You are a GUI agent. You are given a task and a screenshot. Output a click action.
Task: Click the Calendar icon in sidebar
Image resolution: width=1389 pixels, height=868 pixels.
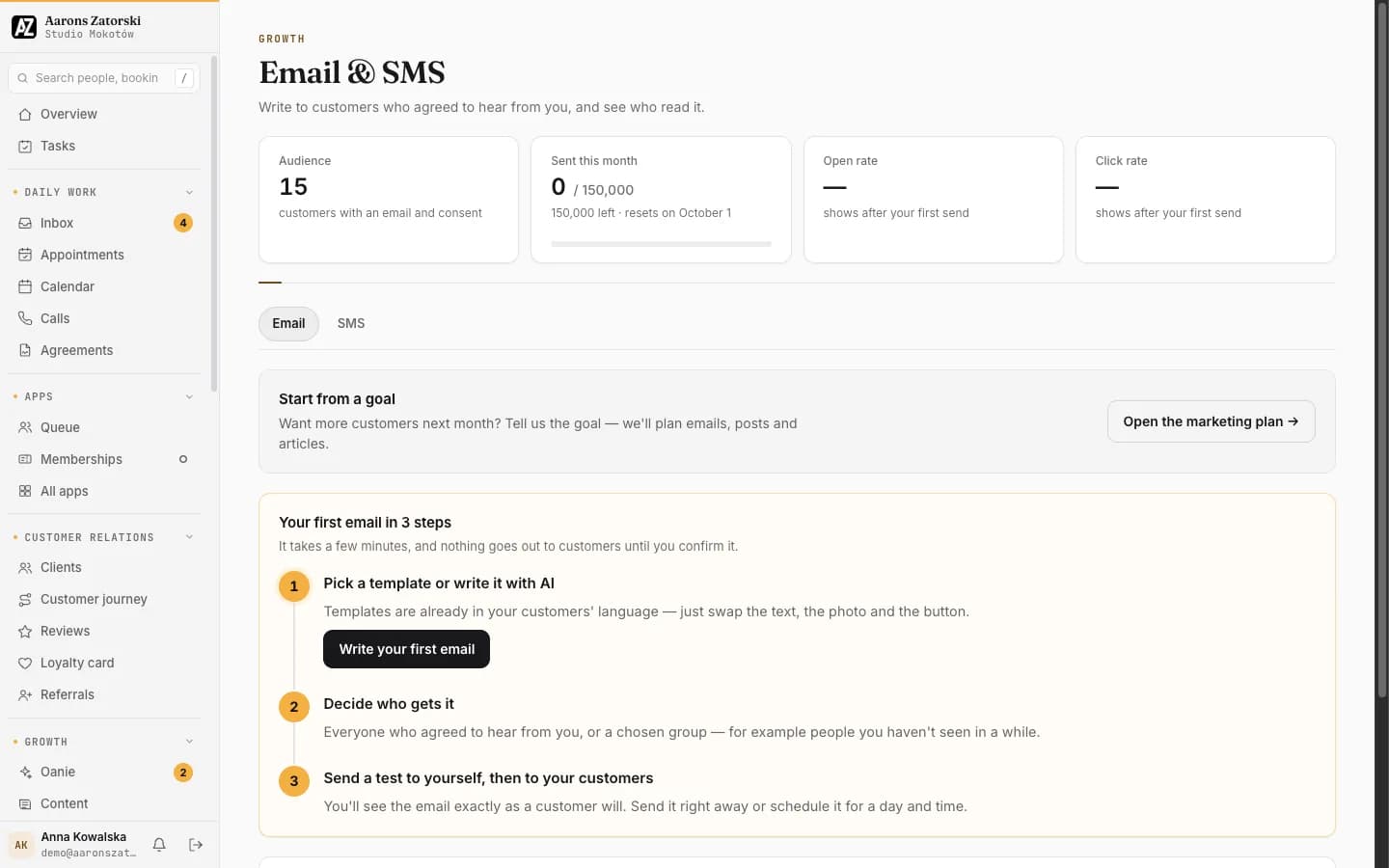pos(25,286)
